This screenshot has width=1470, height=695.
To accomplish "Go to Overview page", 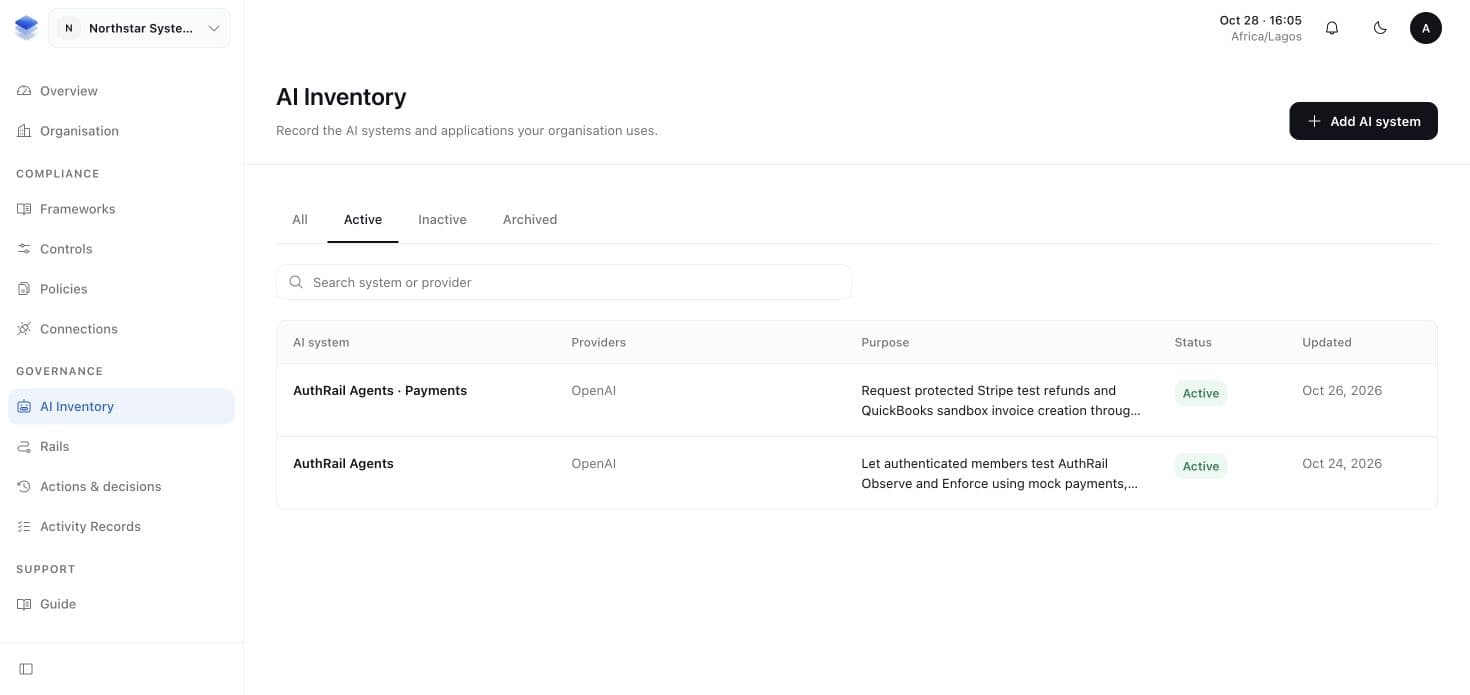I will pyautogui.click(x=121, y=91).
